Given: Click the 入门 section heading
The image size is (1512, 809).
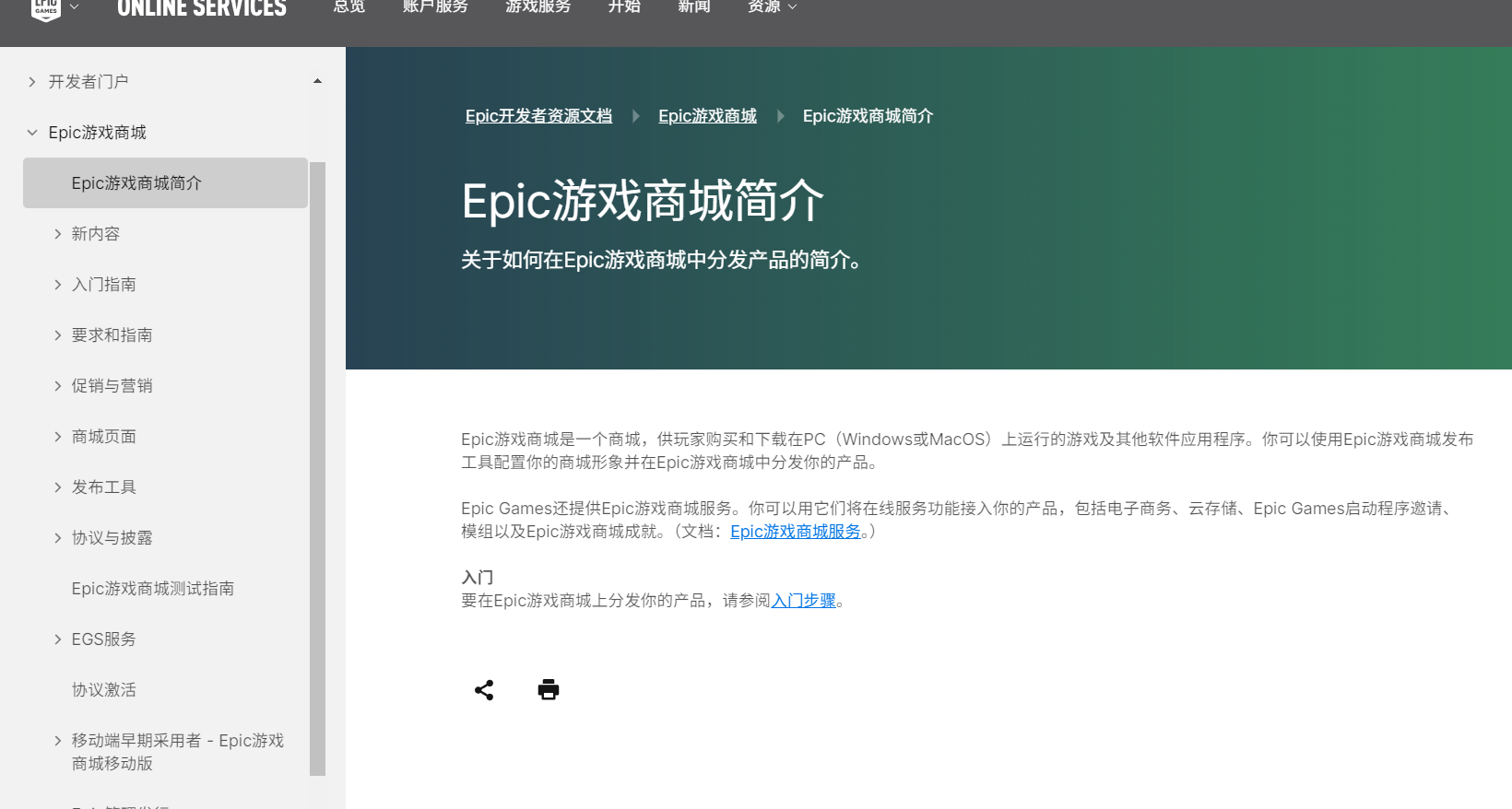Looking at the screenshot, I should [478, 578].
